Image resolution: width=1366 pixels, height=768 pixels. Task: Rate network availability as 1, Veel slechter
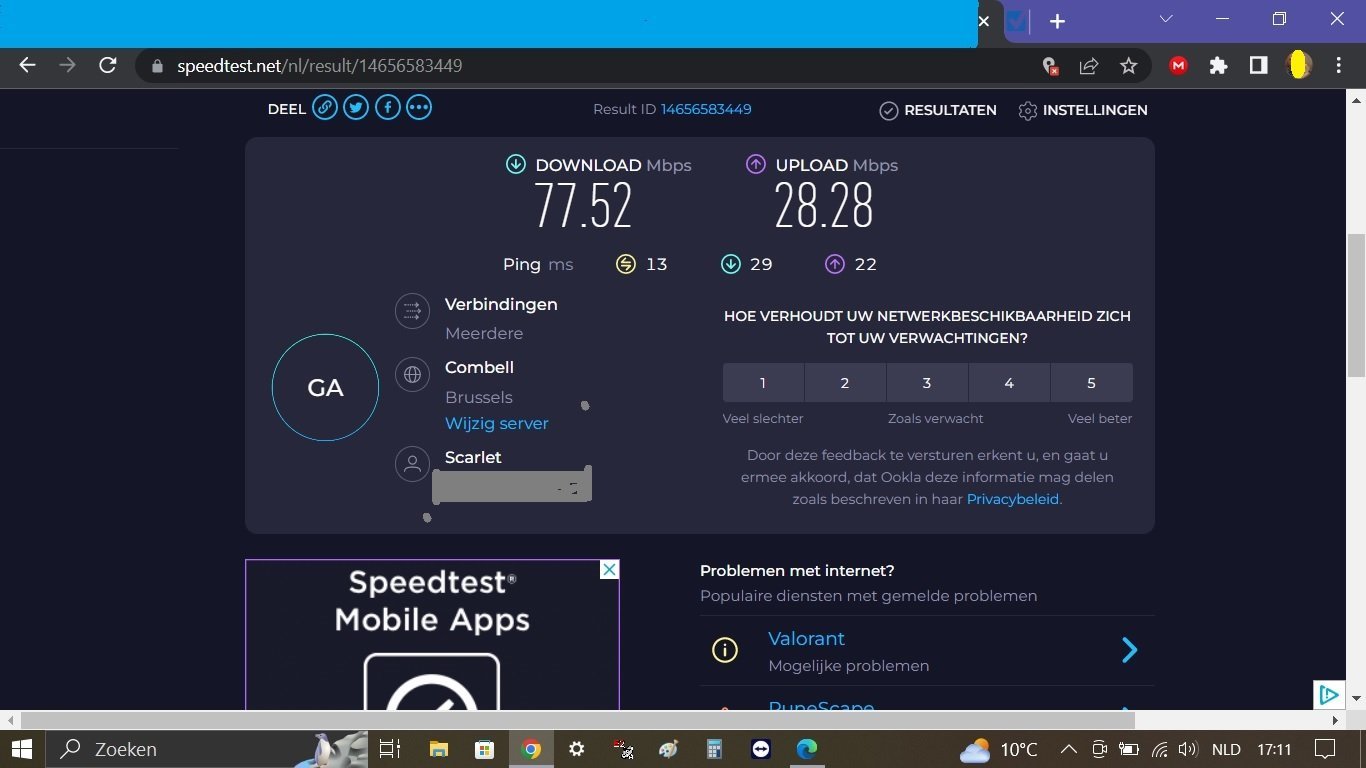point(763,383)
